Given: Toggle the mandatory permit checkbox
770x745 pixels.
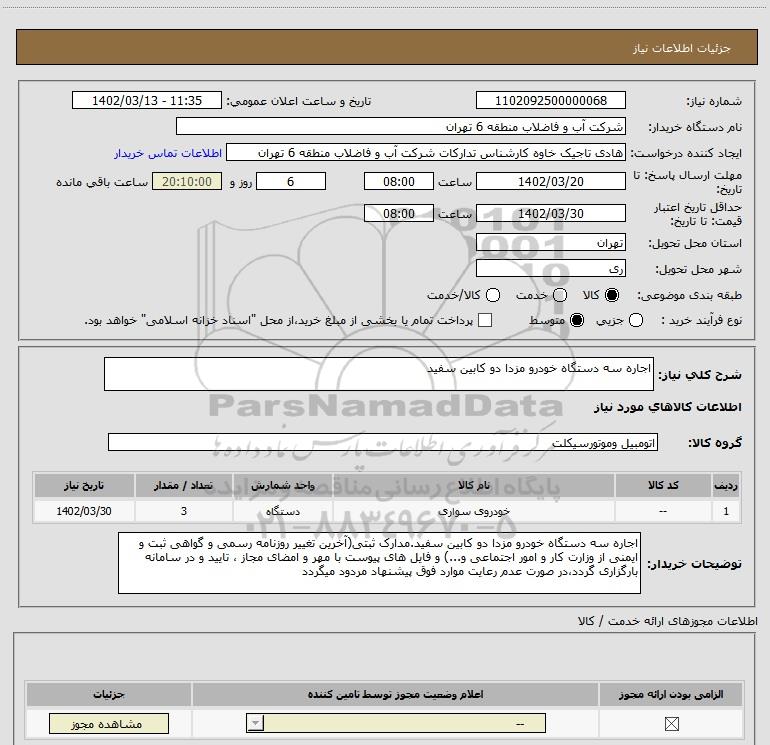Looking at the screenshot, I should [x=671, y=723].
